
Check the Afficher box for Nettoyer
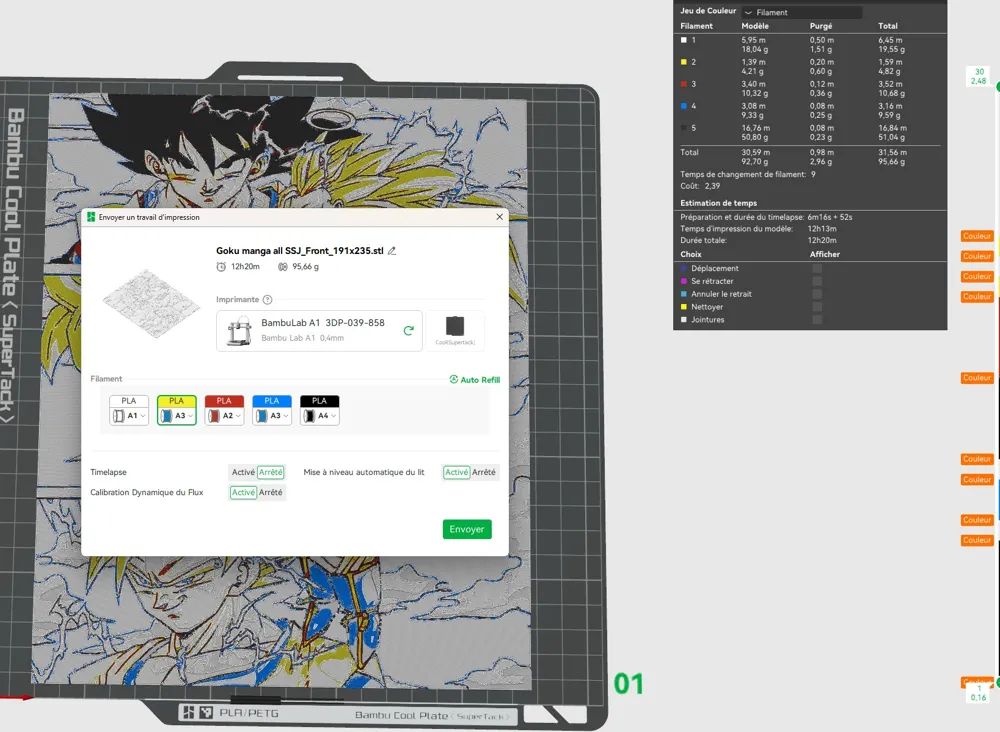tap(817, 307)
